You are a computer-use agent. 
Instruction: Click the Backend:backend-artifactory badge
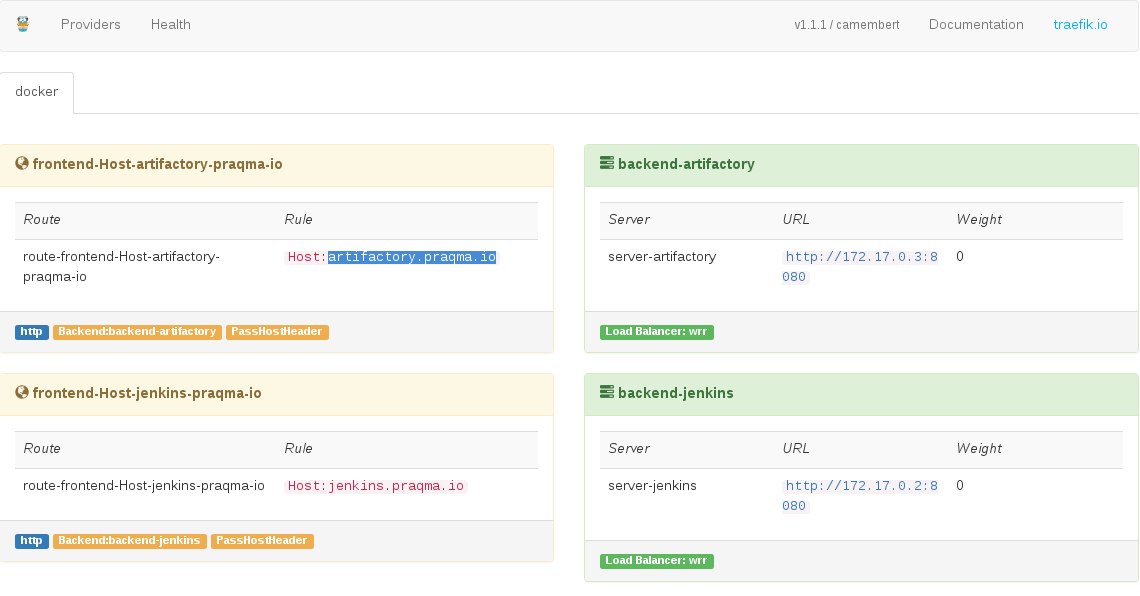(137, 332)
